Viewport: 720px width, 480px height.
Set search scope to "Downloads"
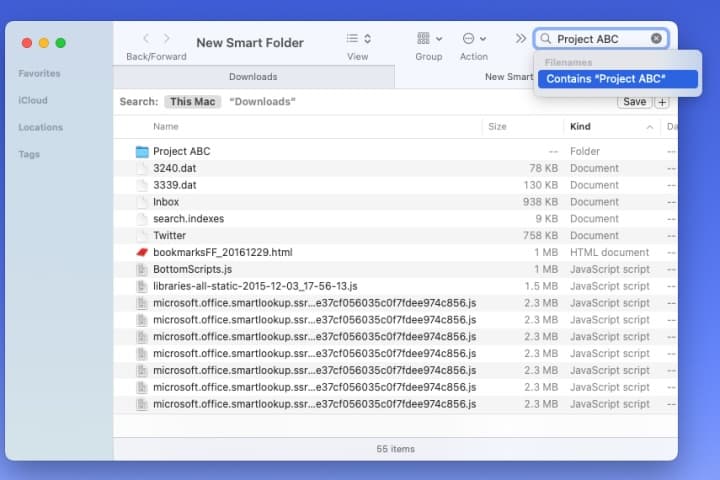tap(262, 102)
